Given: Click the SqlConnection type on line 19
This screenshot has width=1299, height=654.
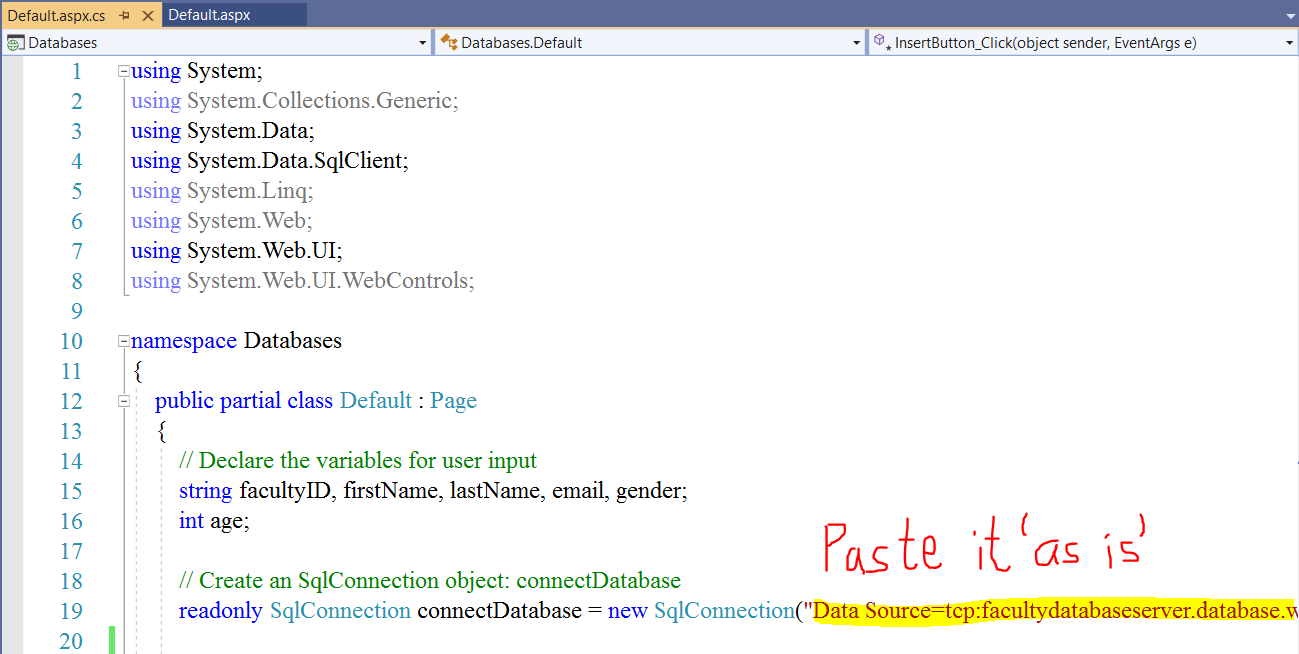Looking at the screenshot, I should (340, 611).
